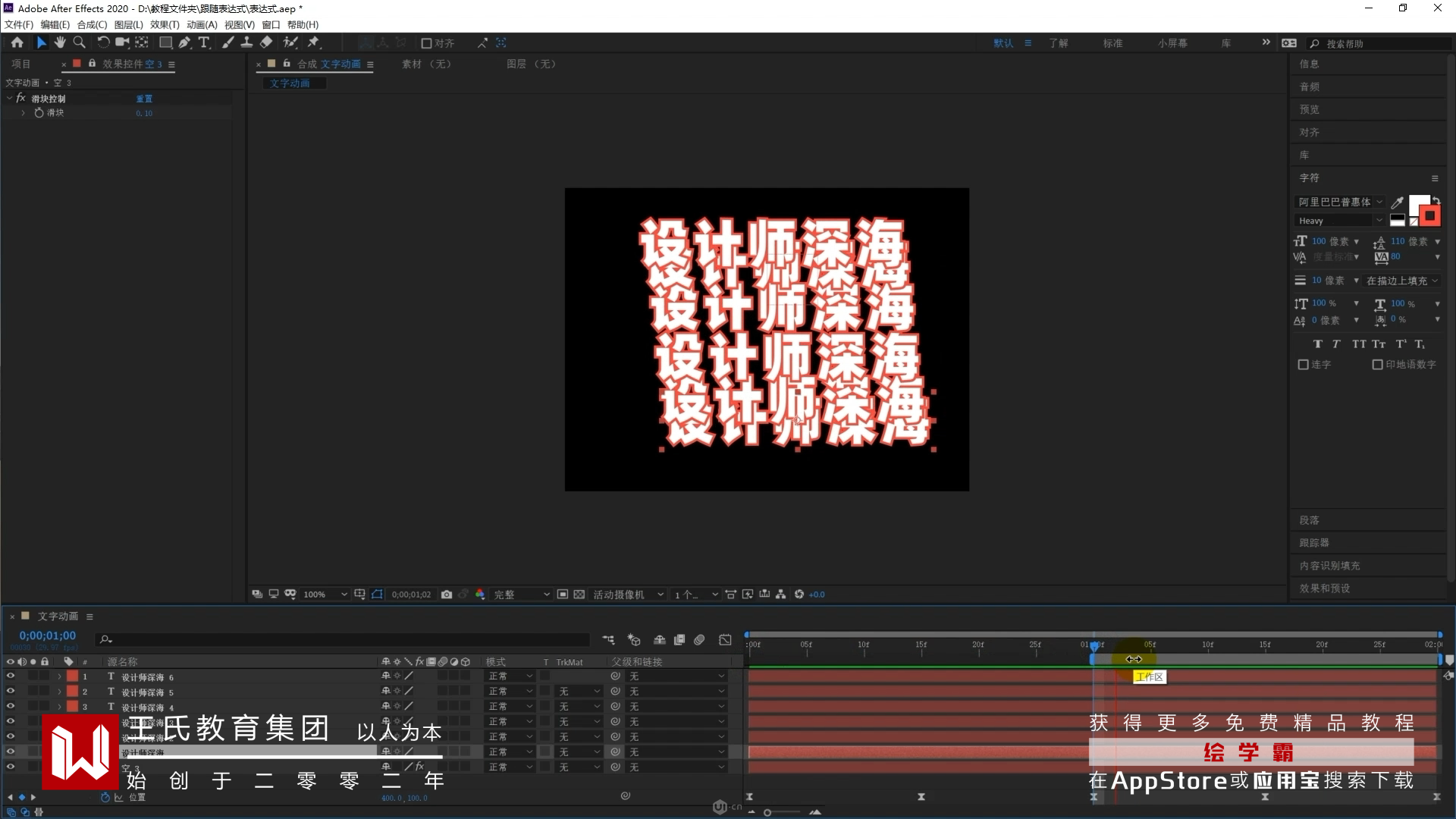Open the 合成(C) menu
This screenshot has height=819, width=1456.
[x=92, y=24]
